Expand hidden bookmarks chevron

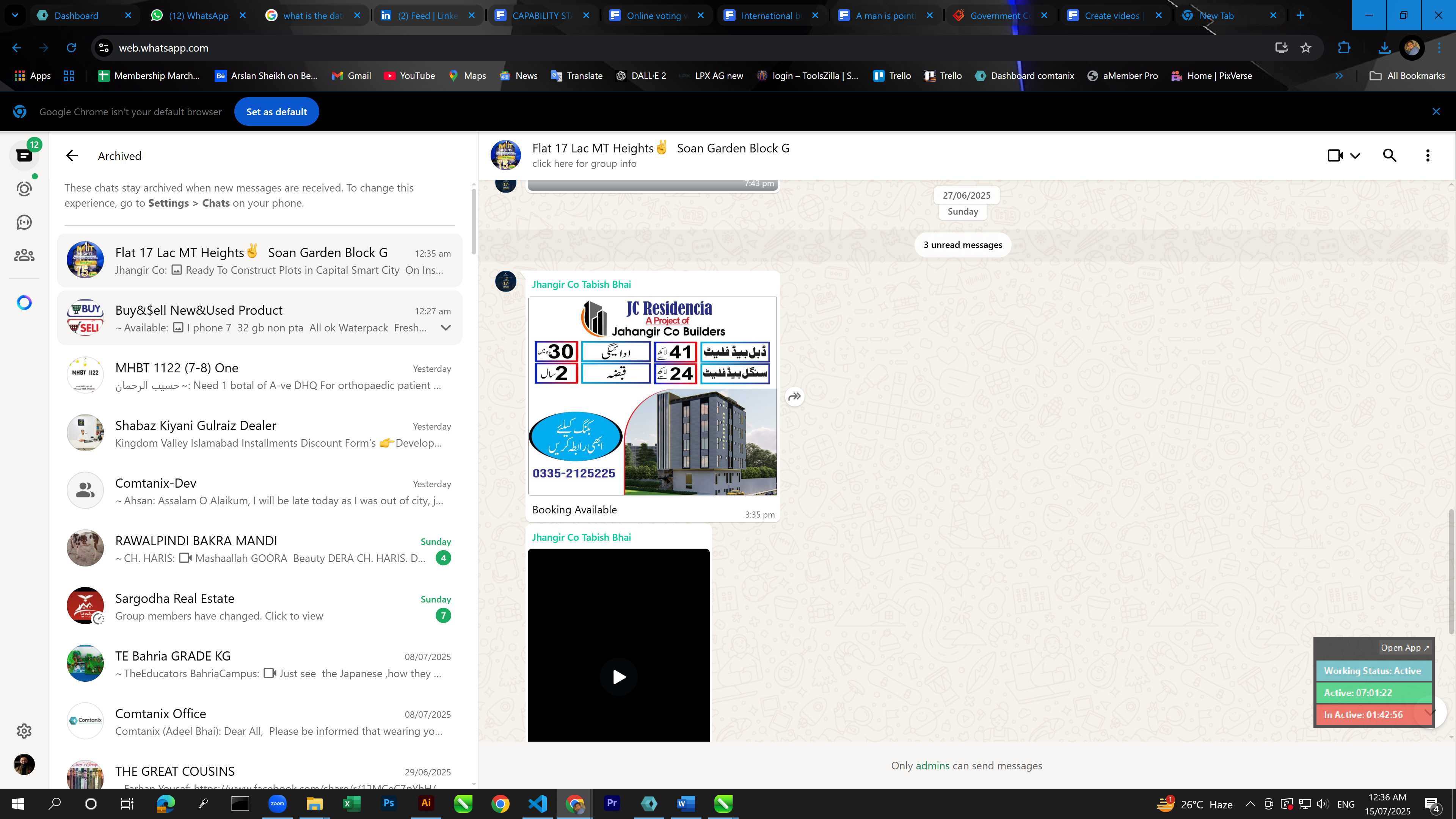coord(1339,76)
